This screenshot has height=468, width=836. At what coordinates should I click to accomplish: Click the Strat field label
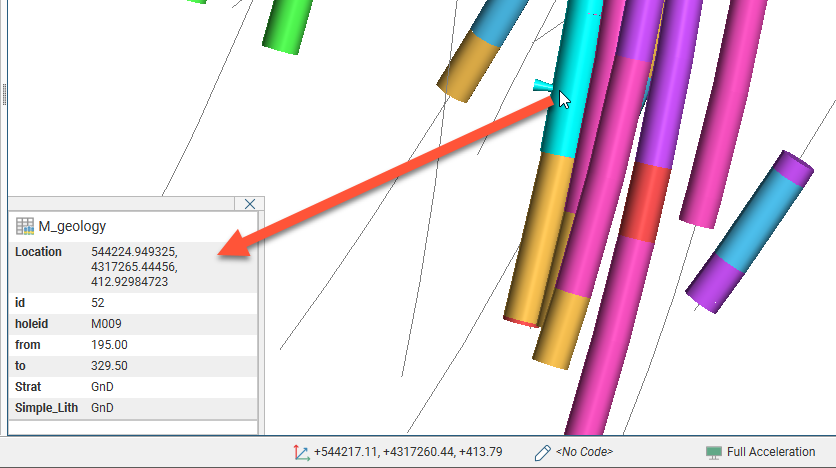coord(28,387)
